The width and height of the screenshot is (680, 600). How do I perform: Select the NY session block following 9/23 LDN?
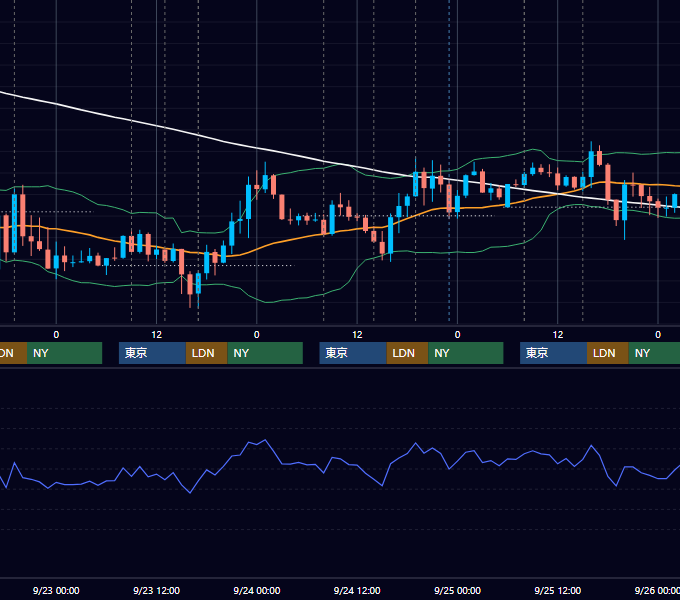(265, 353)
